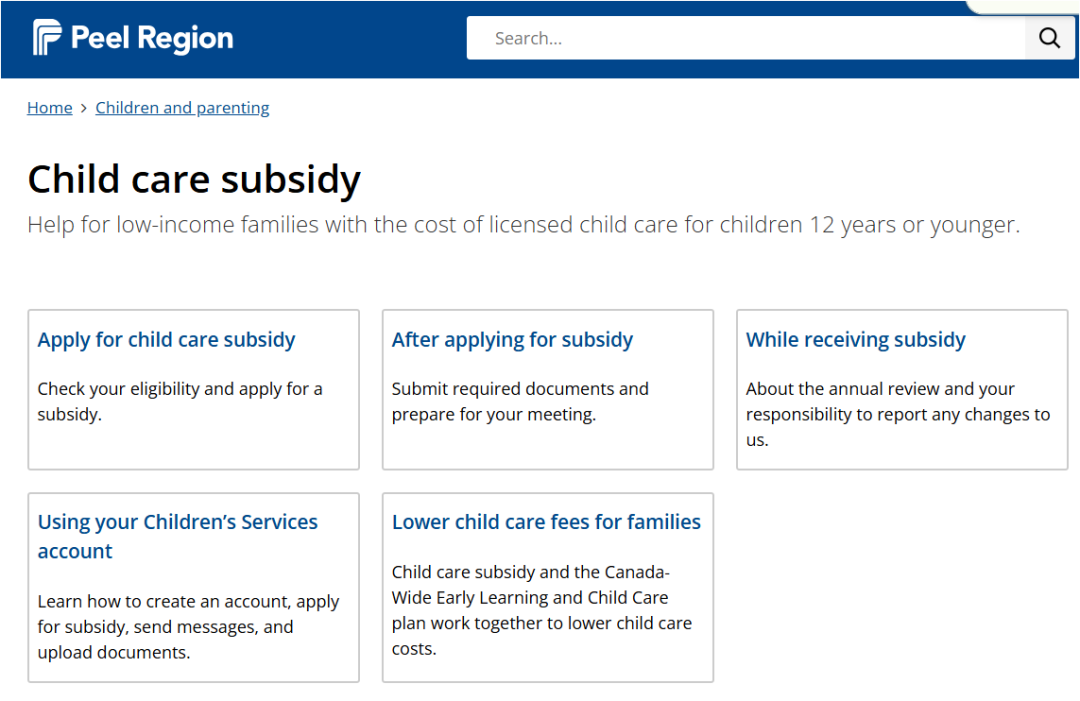Go to Children and parenting breadcrumb
This screenshot has height=701, width=1080.
click(x=183, y=108)
